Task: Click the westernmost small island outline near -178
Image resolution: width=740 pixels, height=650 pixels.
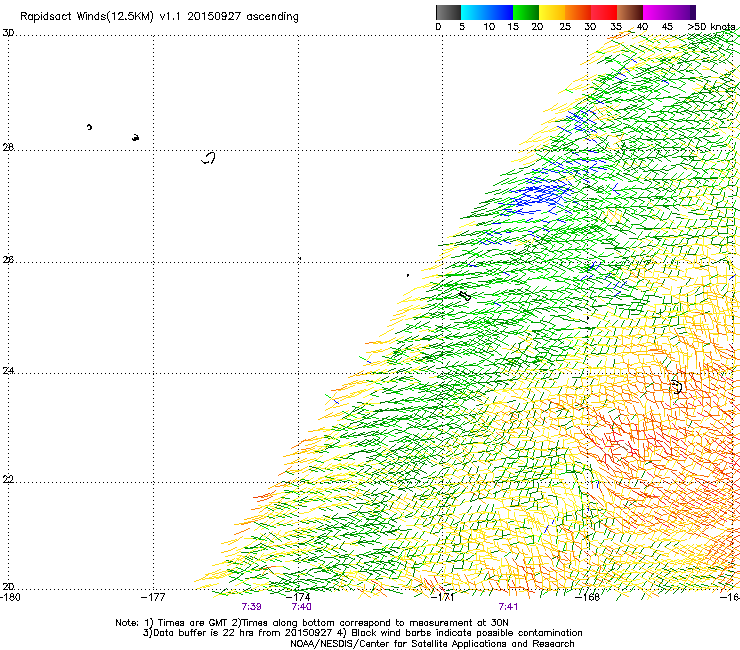Action: point(89,127)
